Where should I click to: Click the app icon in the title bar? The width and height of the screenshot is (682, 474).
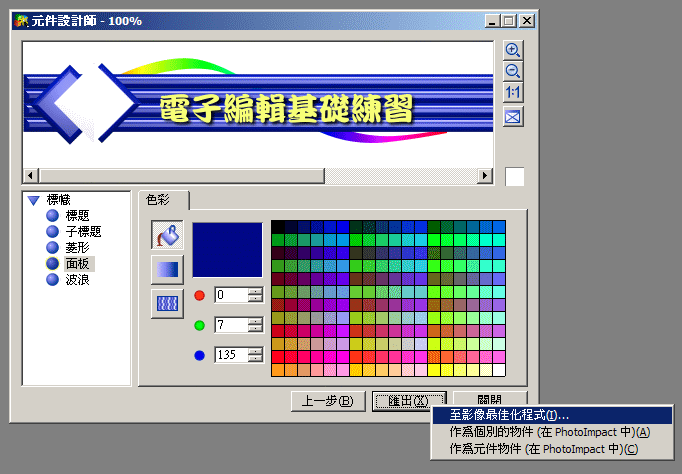coord(21,20)
